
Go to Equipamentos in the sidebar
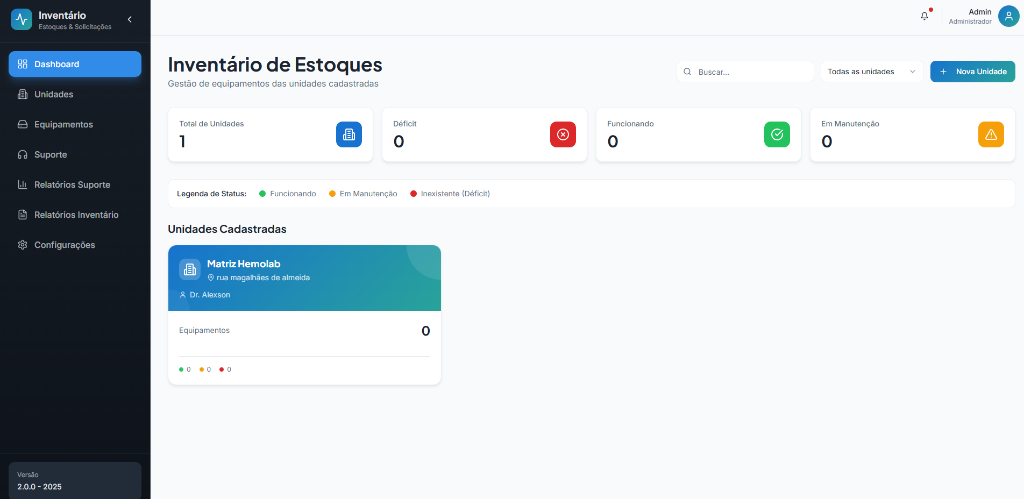click(x=63, y=124)
